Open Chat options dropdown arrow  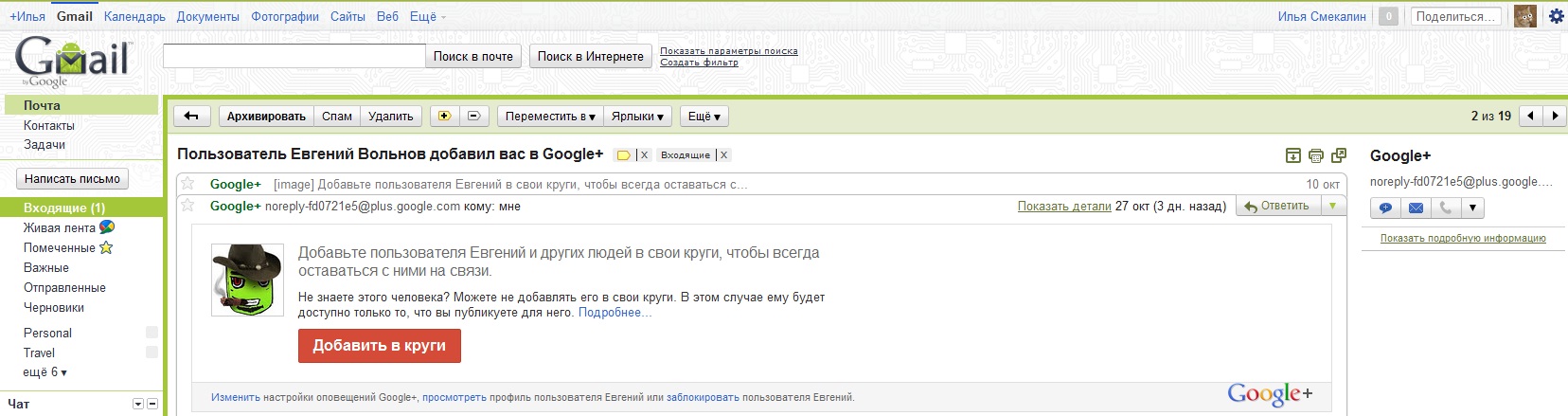coord(138,404)
